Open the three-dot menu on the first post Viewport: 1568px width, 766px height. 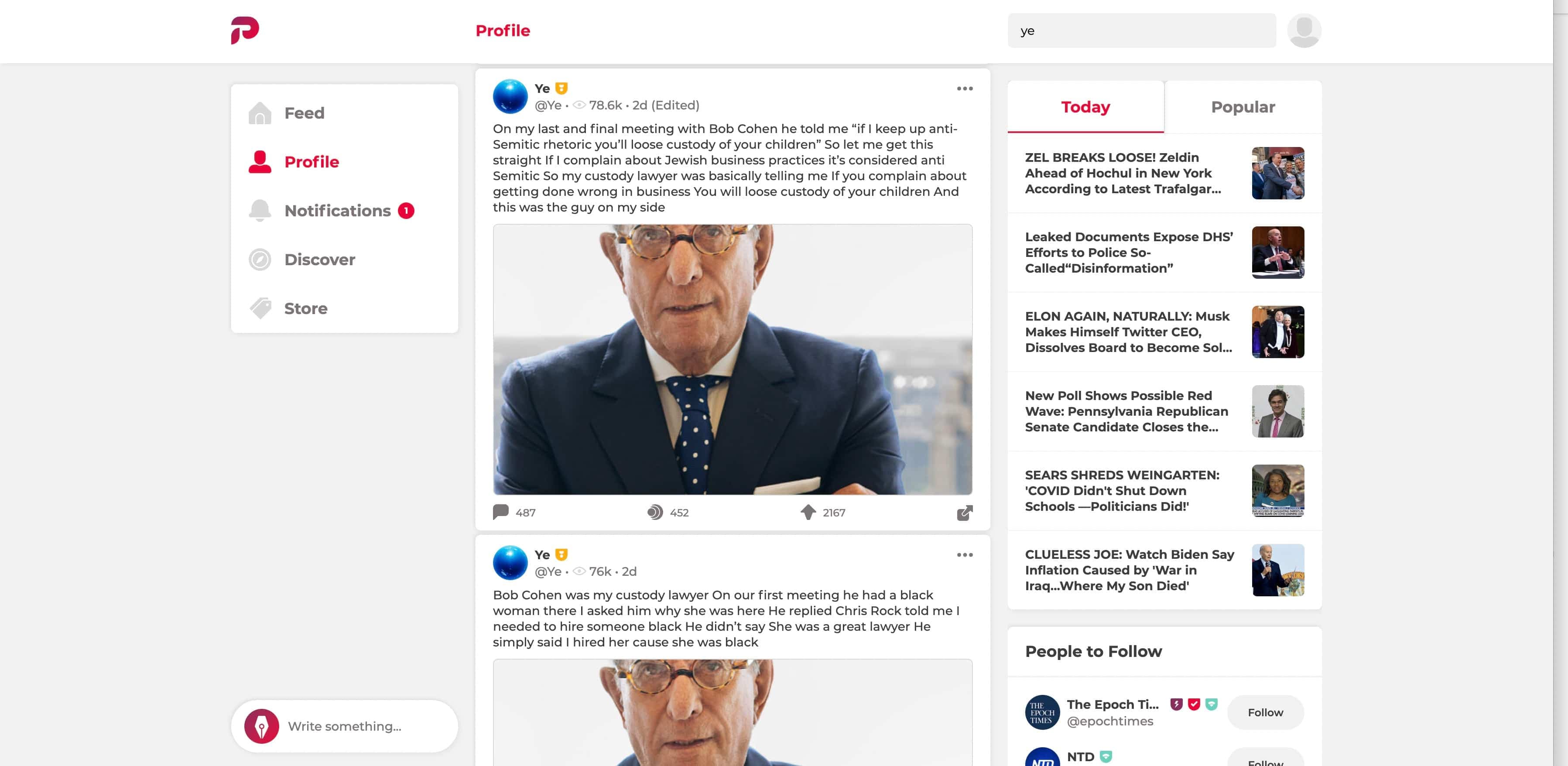point(965,89)
